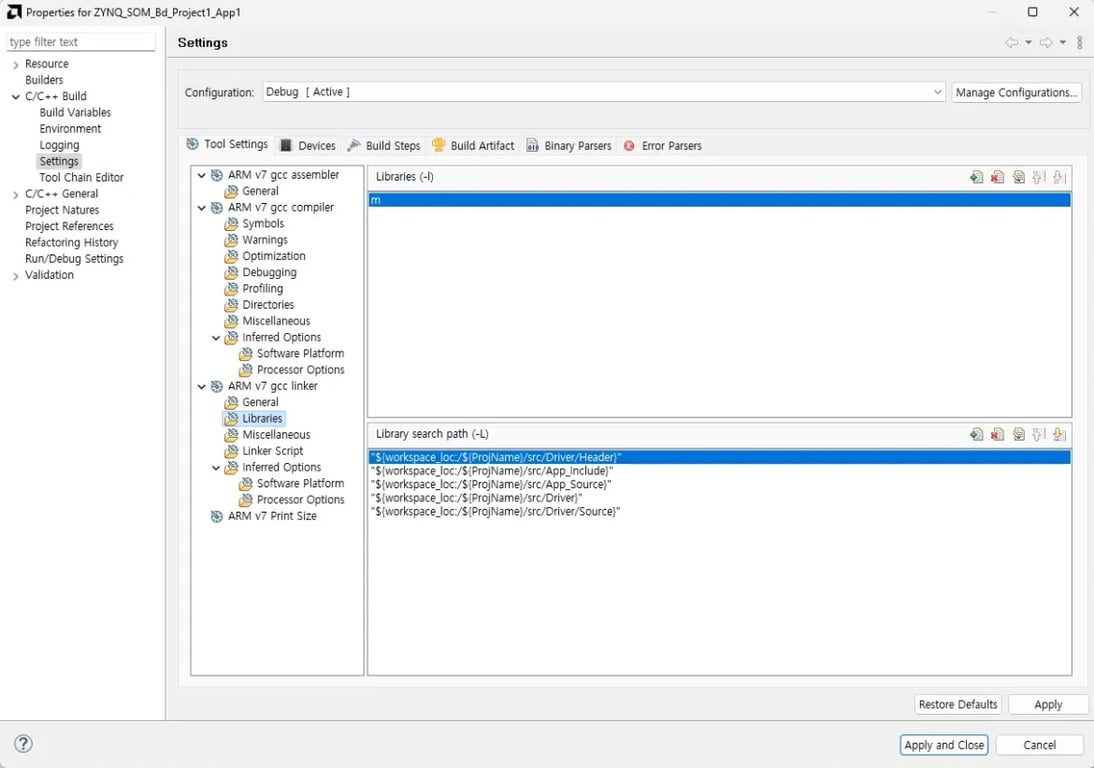This screenshot has width=1094, height=768.
Task: Collapse the ARM v7 gcc assembler node
Action: 202,175
